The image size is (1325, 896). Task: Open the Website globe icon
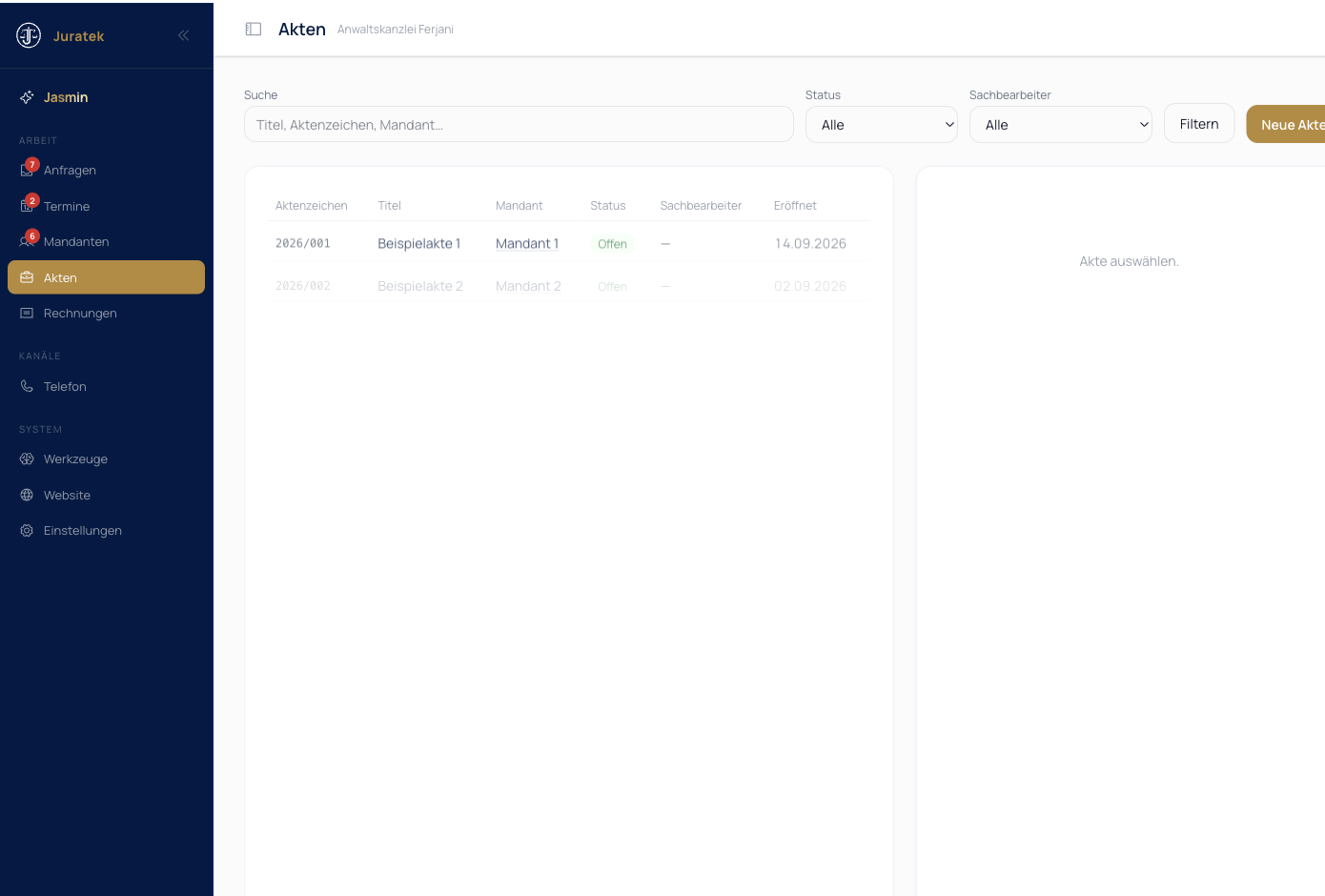coord(27,495)
